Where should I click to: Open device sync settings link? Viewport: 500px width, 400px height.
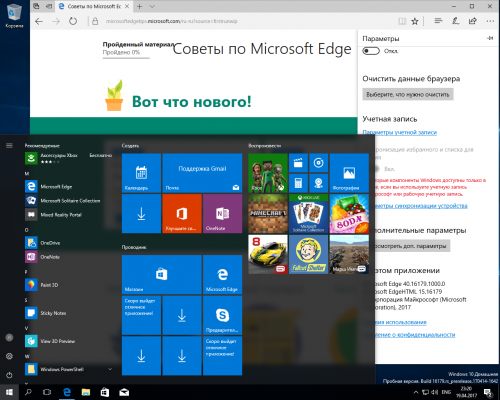(421, 206)
